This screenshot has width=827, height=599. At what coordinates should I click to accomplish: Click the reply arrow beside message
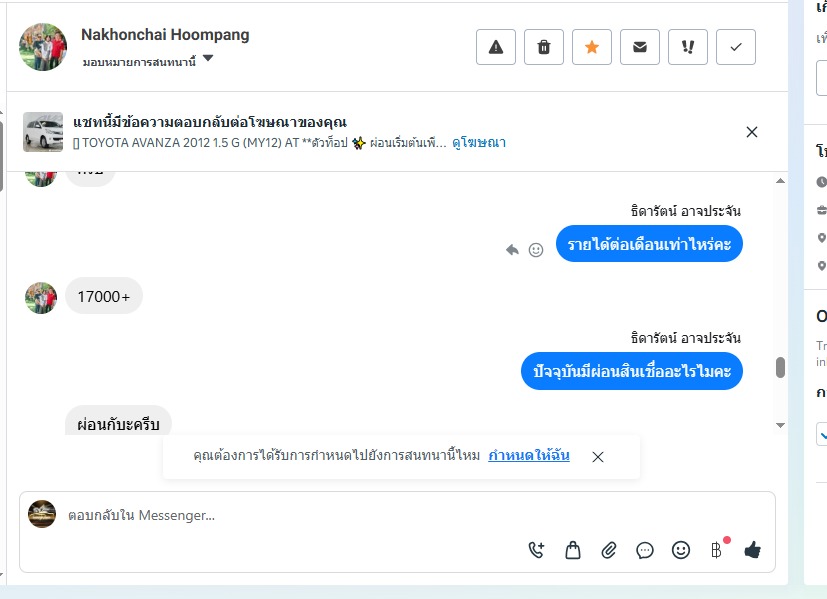point(513,250)
